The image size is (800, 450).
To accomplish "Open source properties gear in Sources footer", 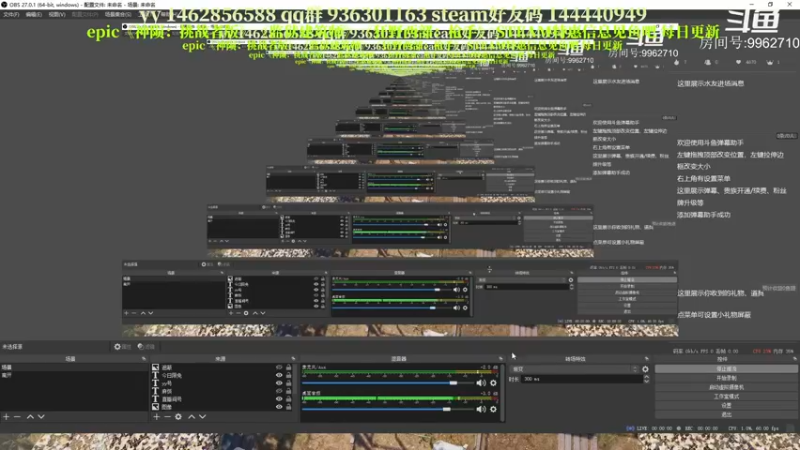I will click(178, 417).
